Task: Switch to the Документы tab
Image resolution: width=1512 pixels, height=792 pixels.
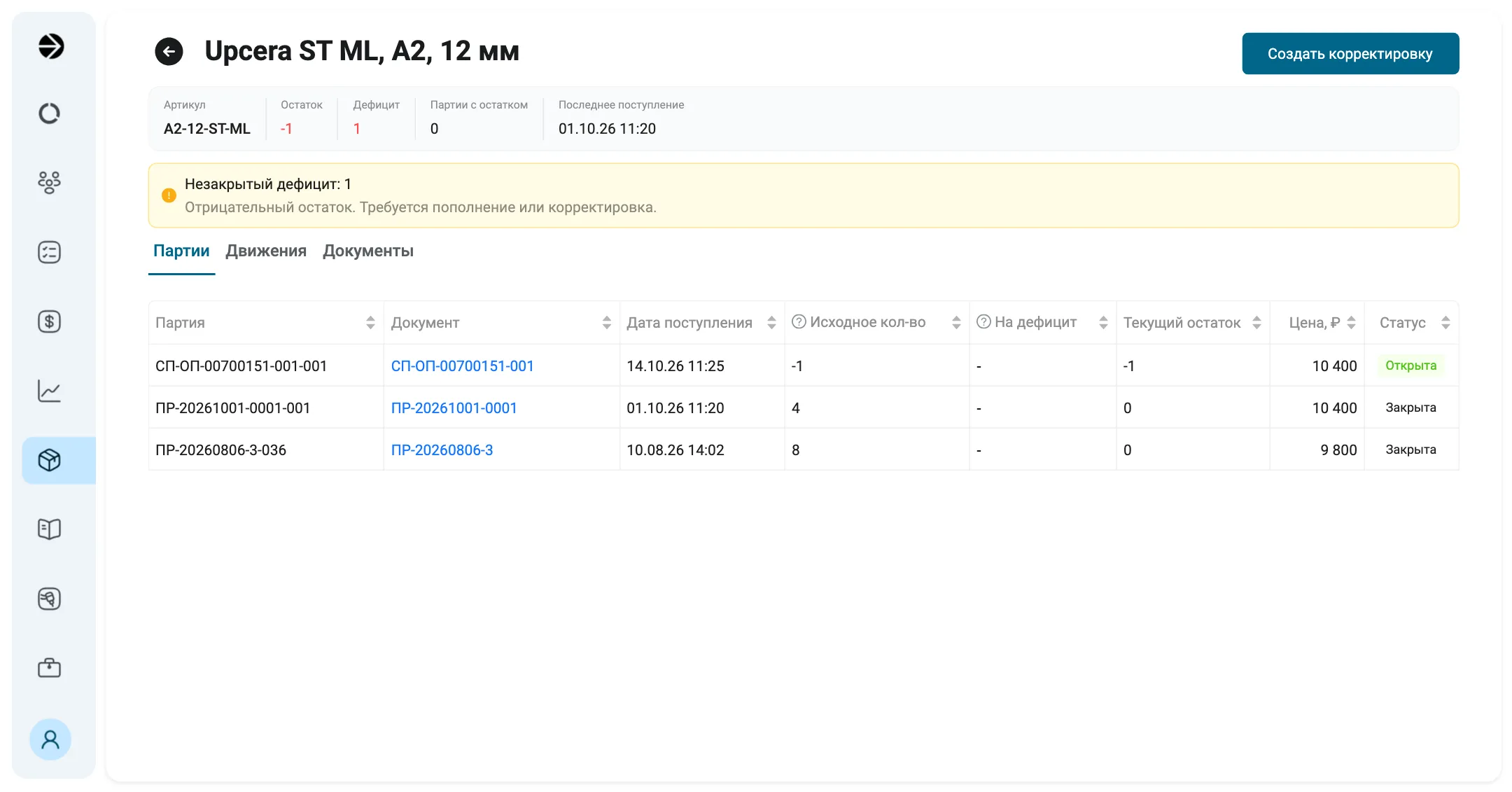Action: pos(368,251)
